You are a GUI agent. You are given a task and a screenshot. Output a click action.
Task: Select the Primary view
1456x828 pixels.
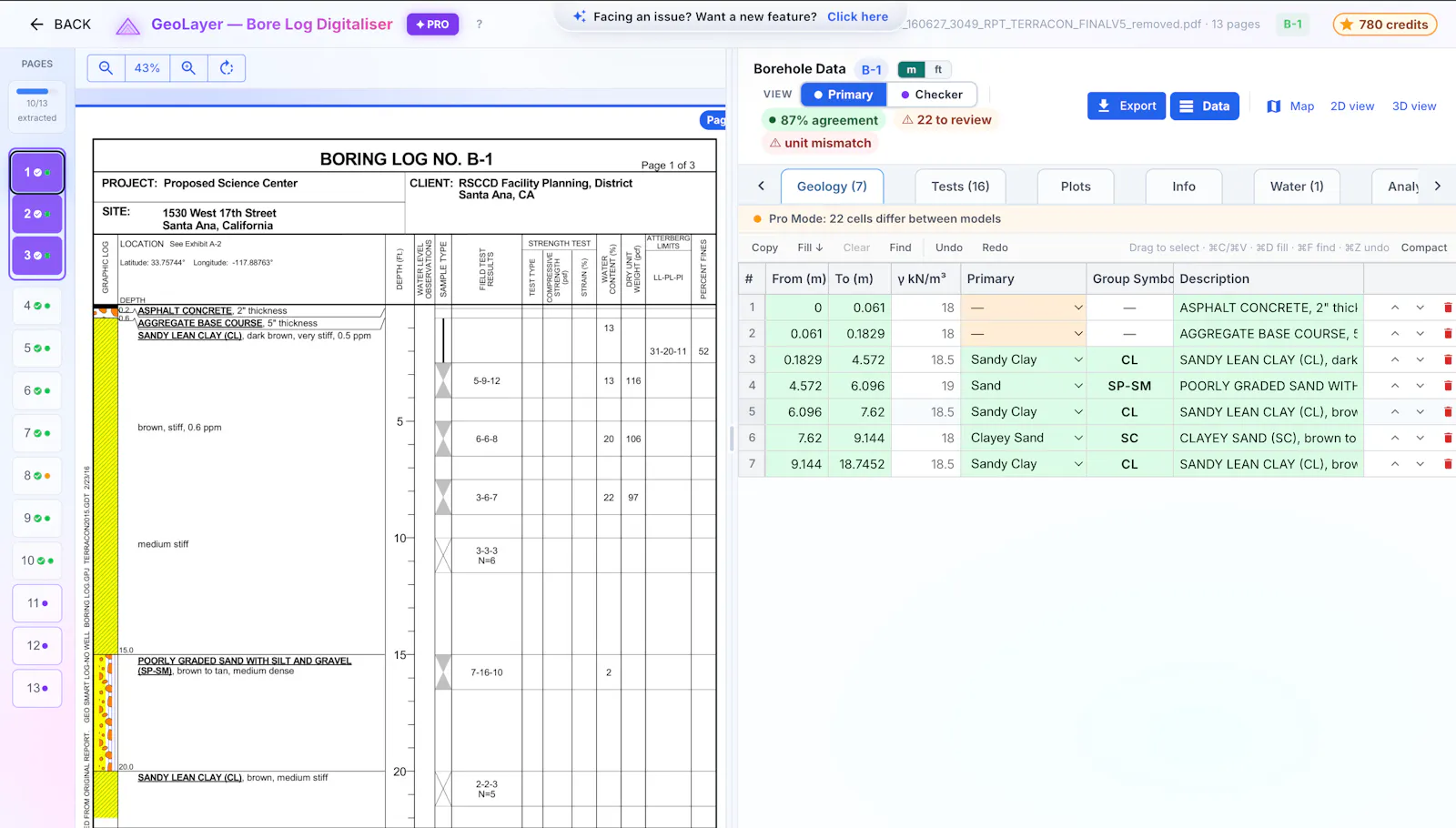pyautogui.click(x=844, y=95)
